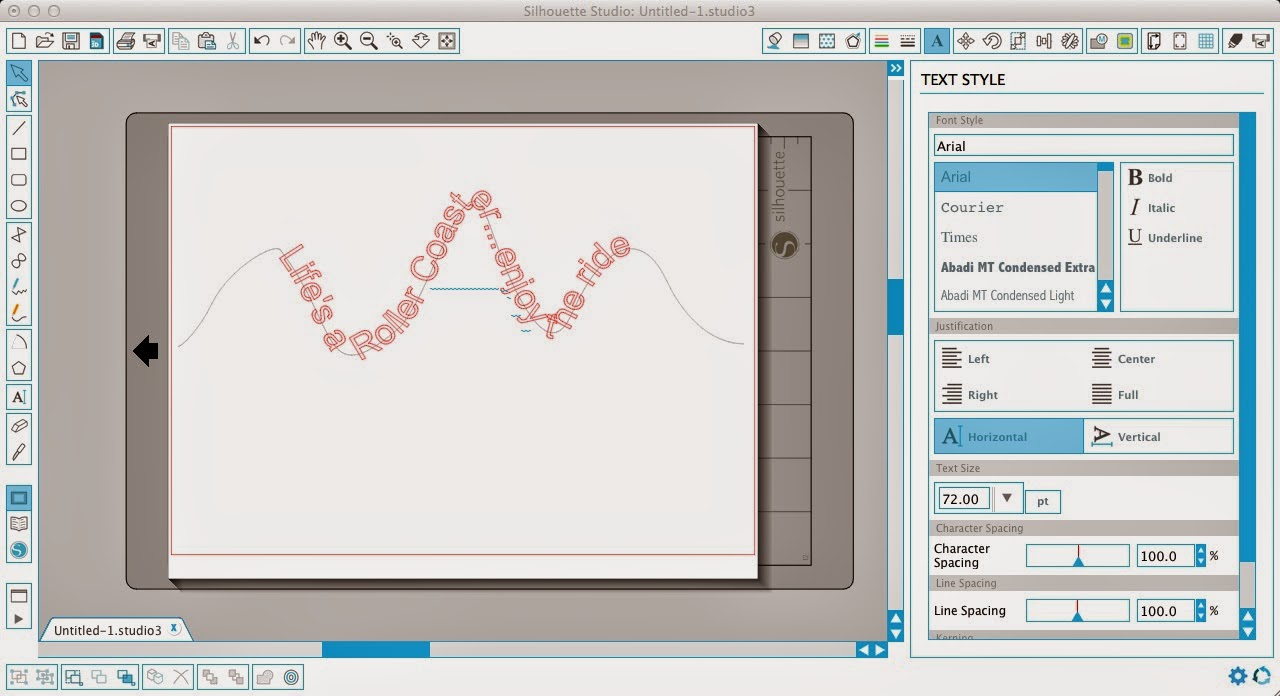
Task: Expand the collapsed panel chevron above the sidebar
Action: (895, 68)
